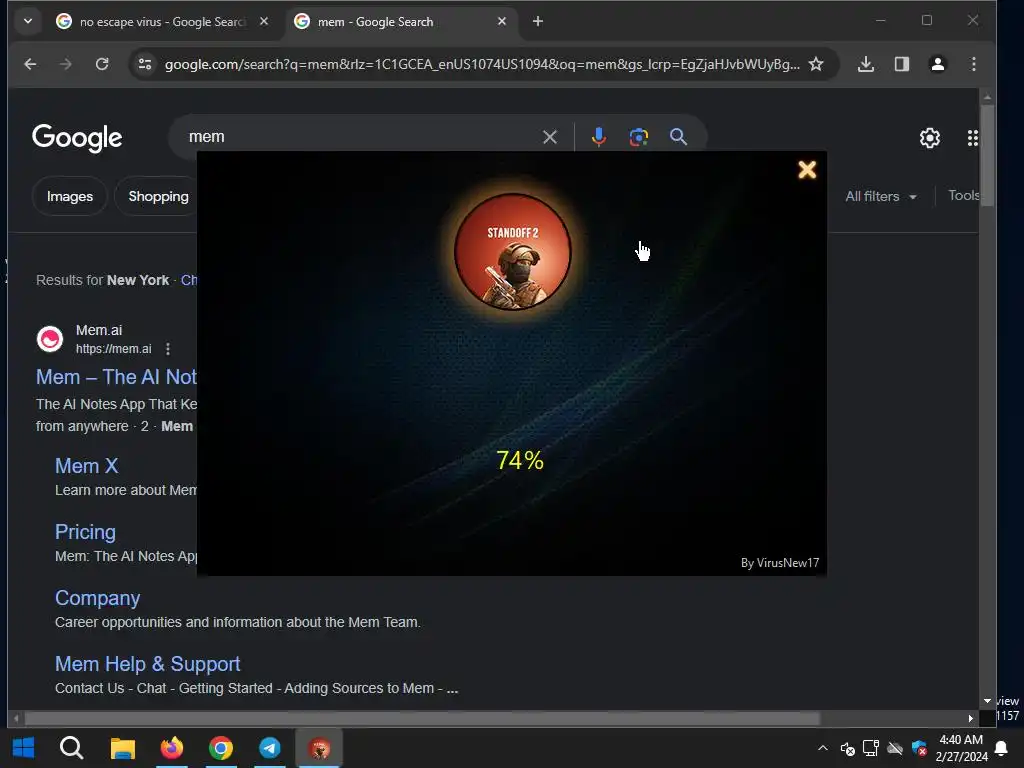Close the 'no escape virus' tab
Screen dimensions: 1024x768
(264, 22)
